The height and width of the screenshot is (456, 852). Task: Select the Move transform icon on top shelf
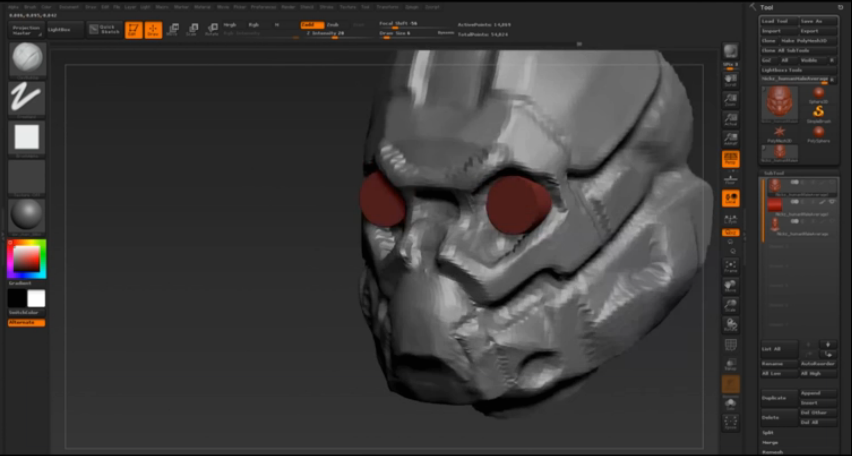click(173, 29)
